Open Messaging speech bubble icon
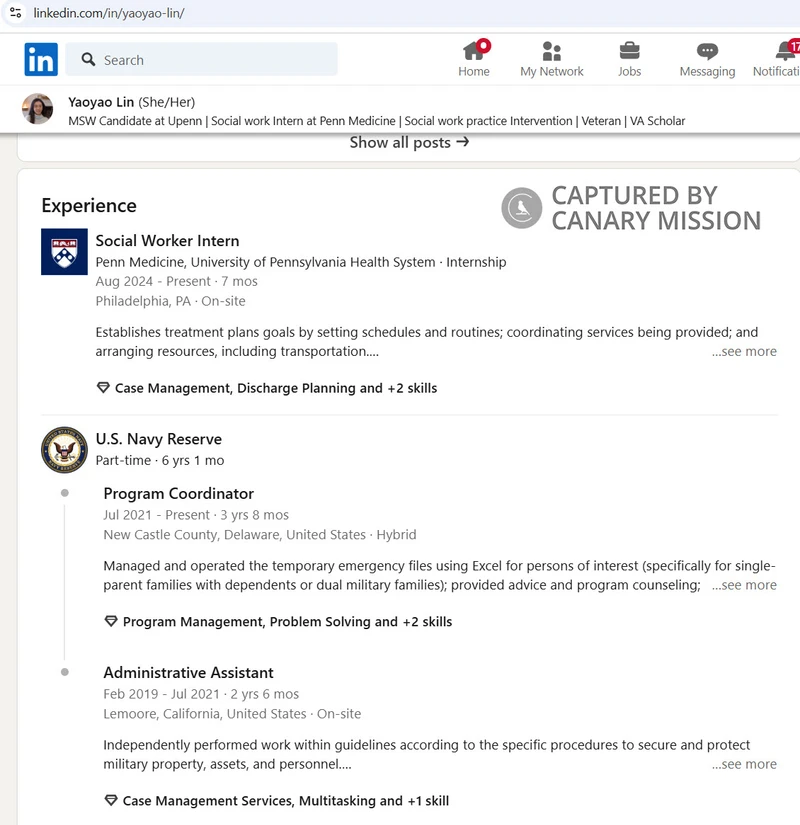The height and width of the screenshot is (825, 800). click(x=707, y=52)
